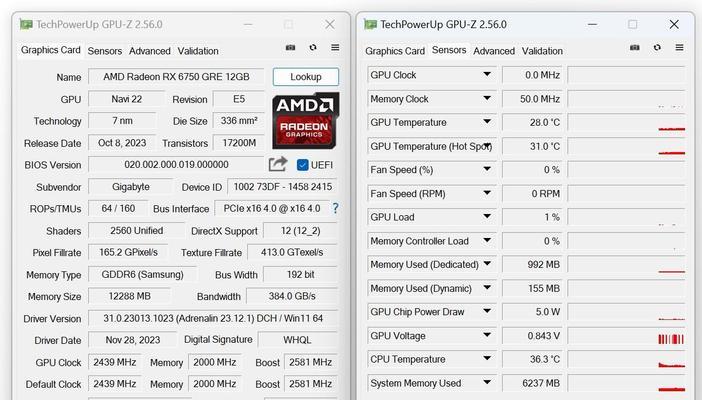Open the hamburger menu in Sensors window
Screen dimensions: 702x400
[x=679, y=47]
